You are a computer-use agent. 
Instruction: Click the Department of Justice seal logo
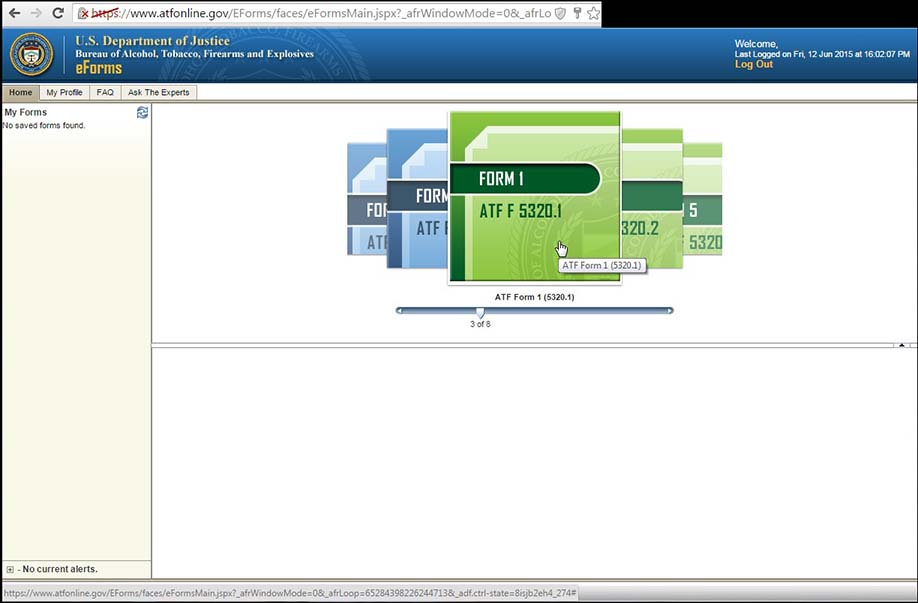point(32,54)
